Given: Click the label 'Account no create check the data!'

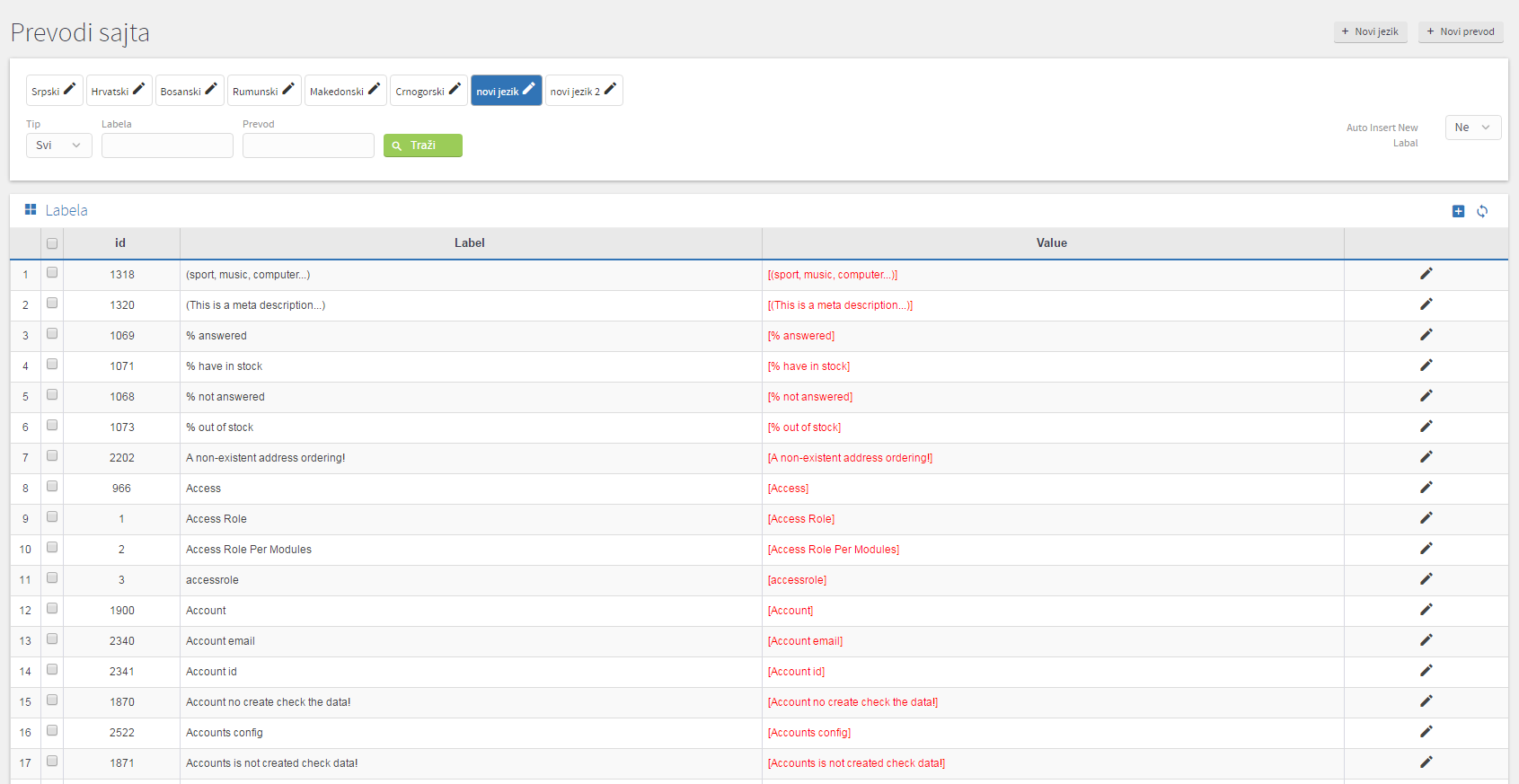Looking at the screenshot, I should (269, 702).
